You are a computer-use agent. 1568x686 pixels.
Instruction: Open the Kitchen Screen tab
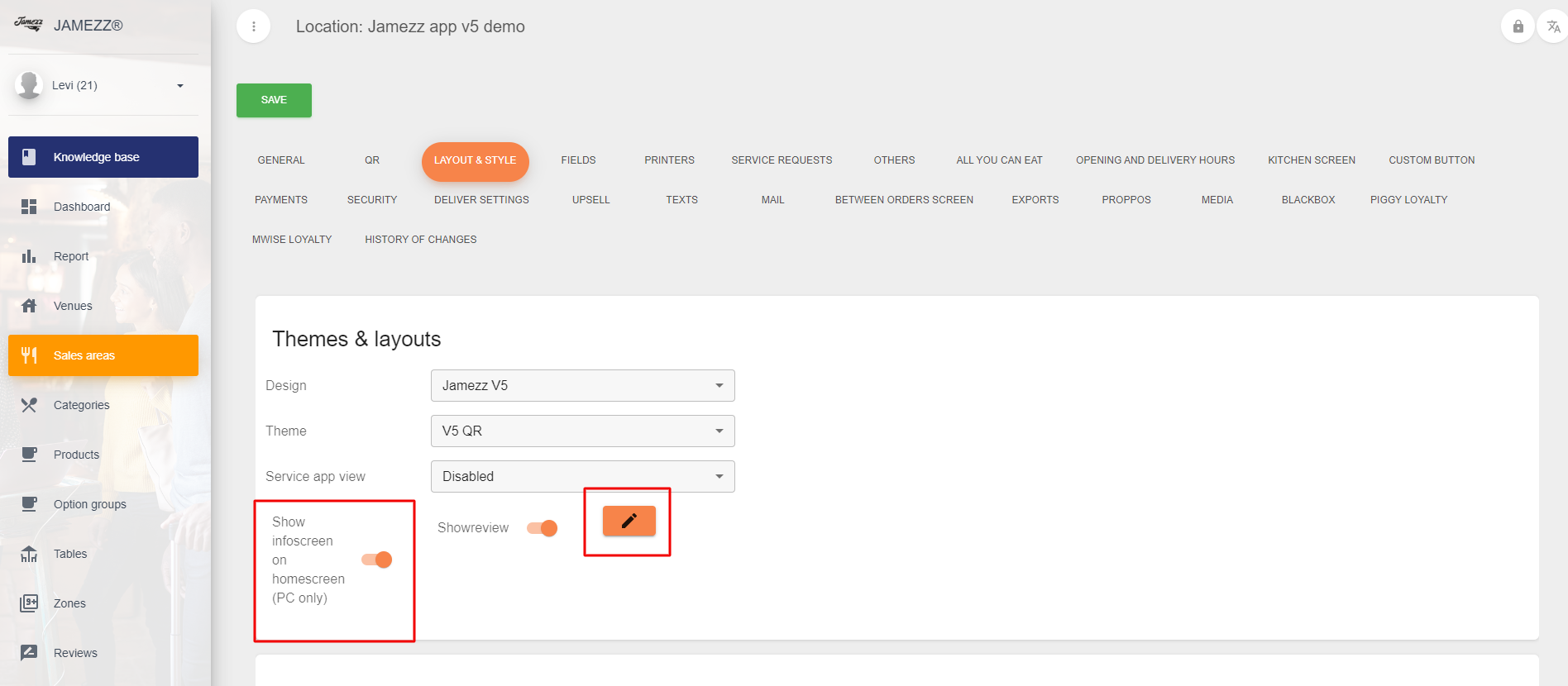click(x=1312, y=160)
